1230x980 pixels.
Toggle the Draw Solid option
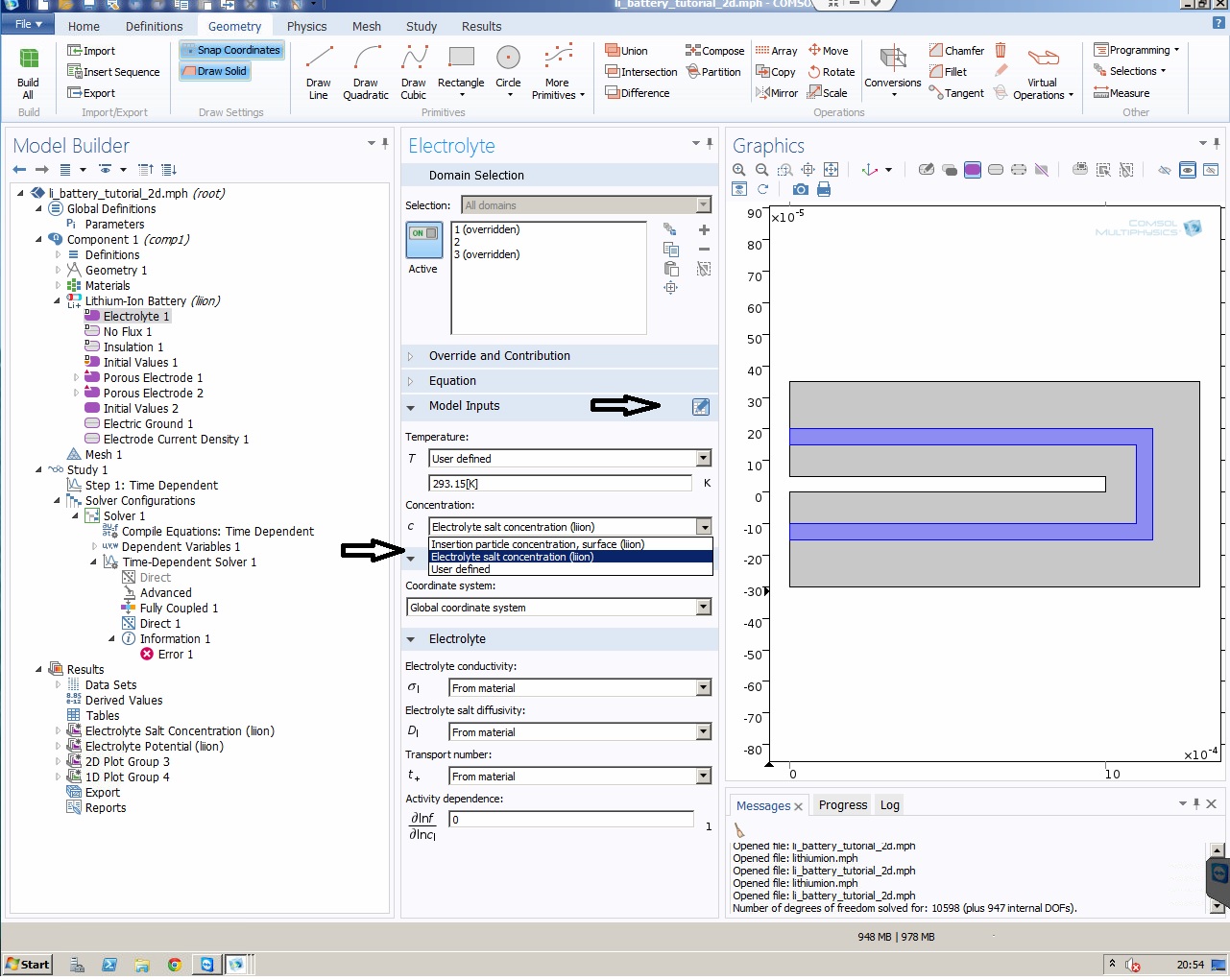click(x=214, y=71)
